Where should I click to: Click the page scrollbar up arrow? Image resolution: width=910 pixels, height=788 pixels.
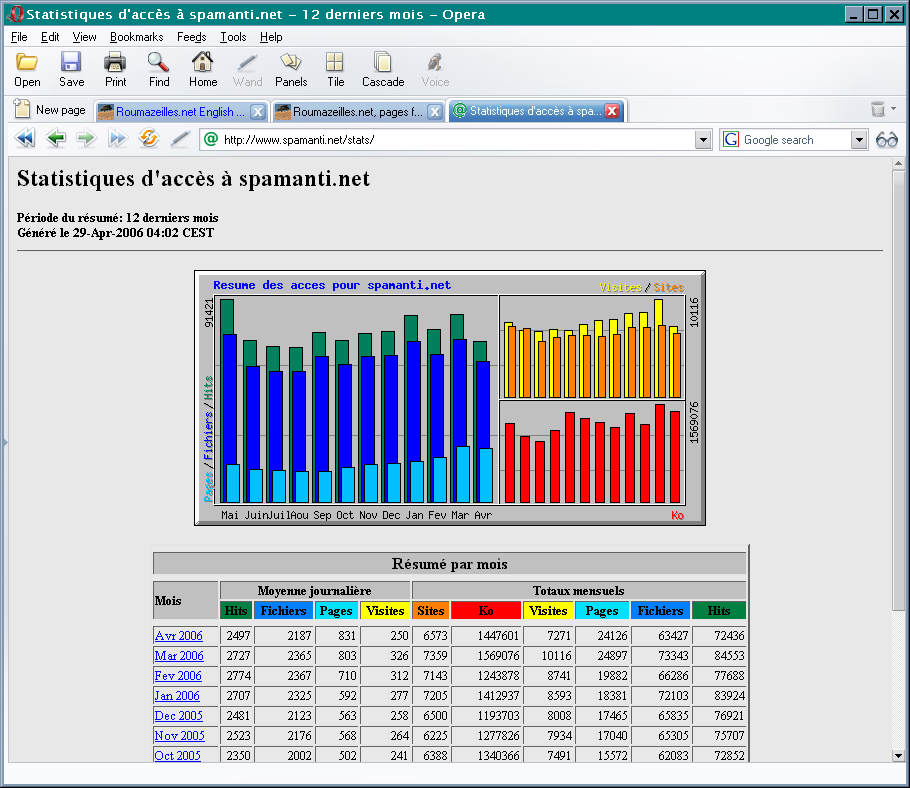[x=898, y=164]
